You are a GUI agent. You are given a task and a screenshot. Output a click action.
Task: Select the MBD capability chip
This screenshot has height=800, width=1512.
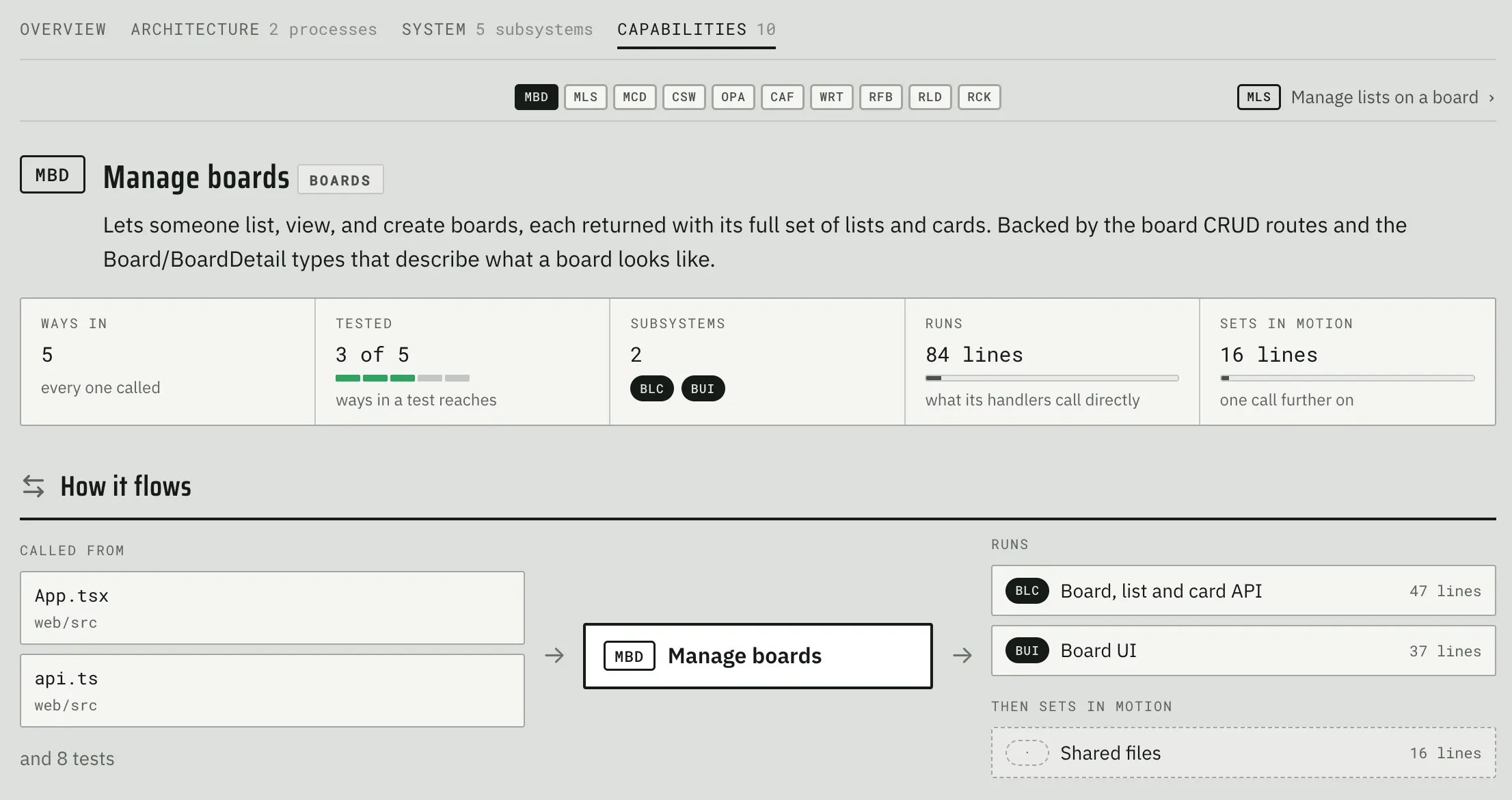[536, 97]
